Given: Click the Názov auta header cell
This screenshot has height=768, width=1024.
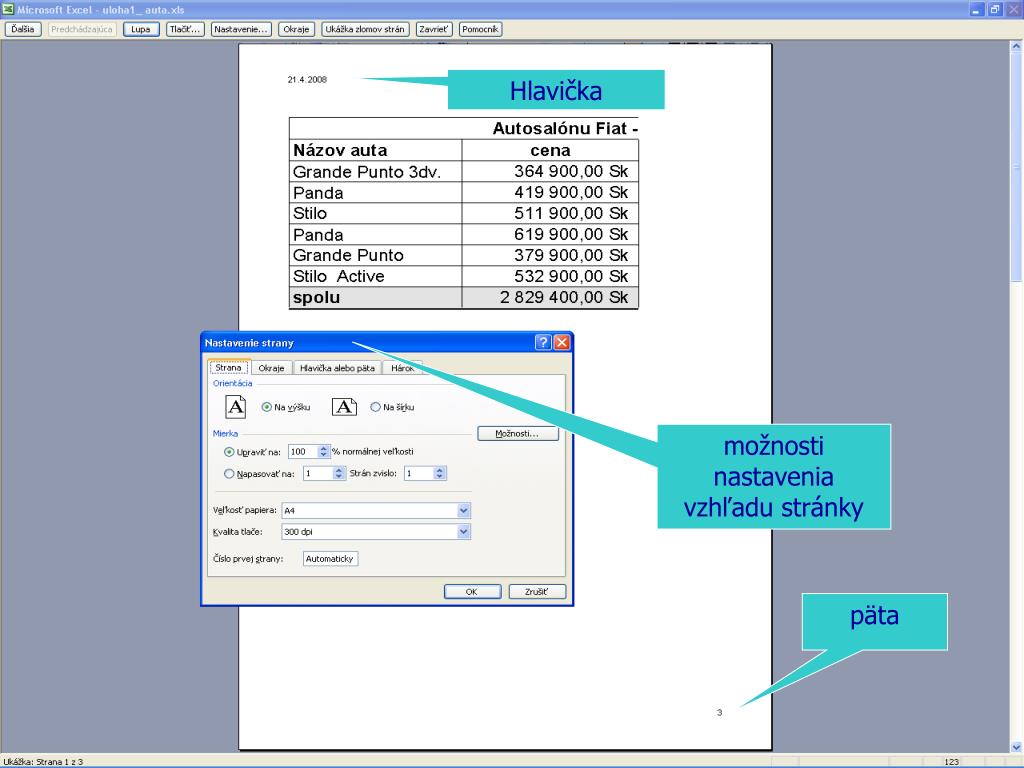Looking at the screenshot, I should tap(376, 150).
